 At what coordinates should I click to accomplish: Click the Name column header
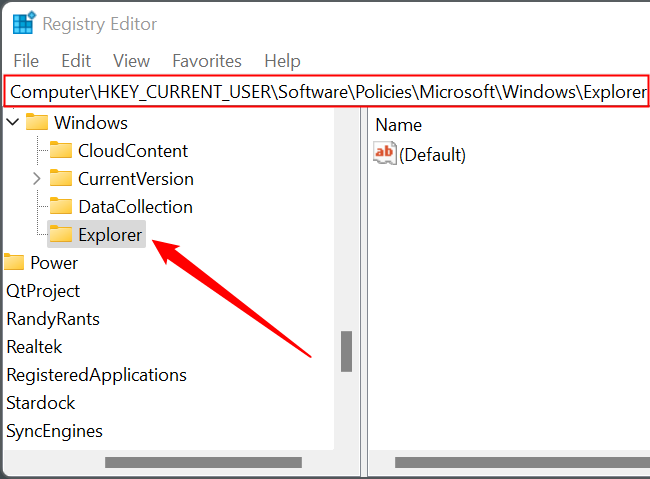(398, 125)
